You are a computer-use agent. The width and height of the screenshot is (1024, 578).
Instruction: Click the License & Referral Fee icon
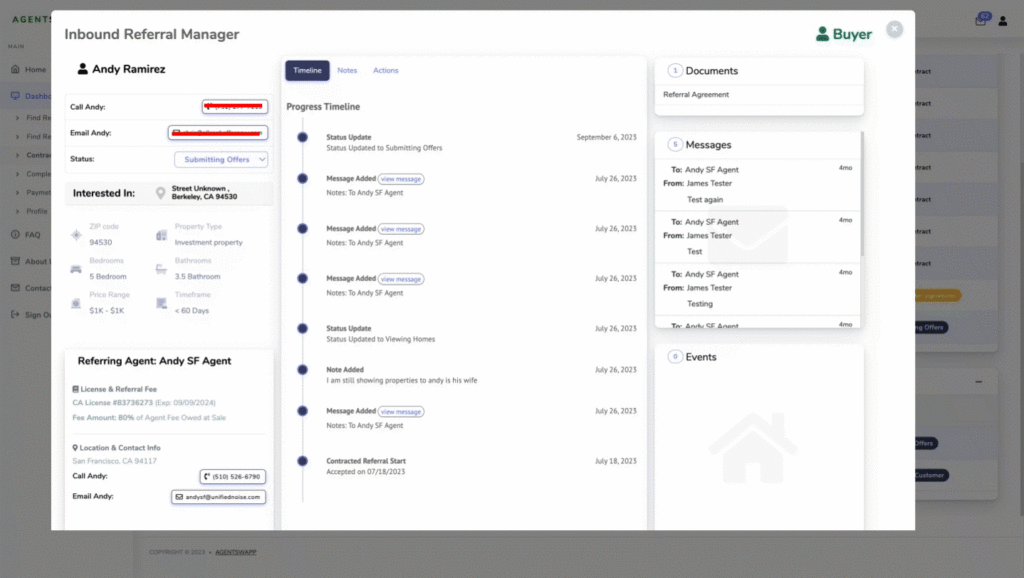[x=75, y=389]
